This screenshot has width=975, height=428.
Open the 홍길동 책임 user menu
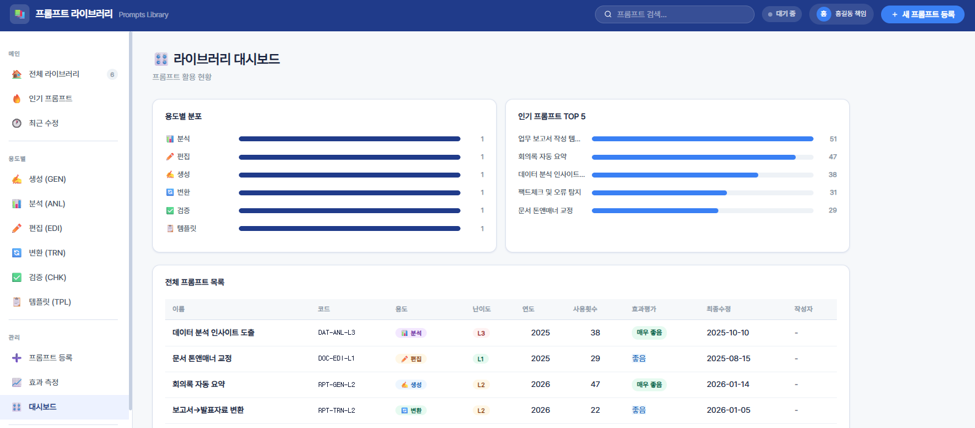point(841,14)
